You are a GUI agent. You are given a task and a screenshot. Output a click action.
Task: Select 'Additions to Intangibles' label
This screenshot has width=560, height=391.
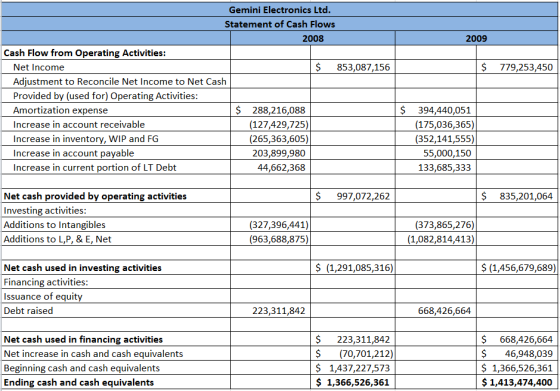tap(54, 225)
